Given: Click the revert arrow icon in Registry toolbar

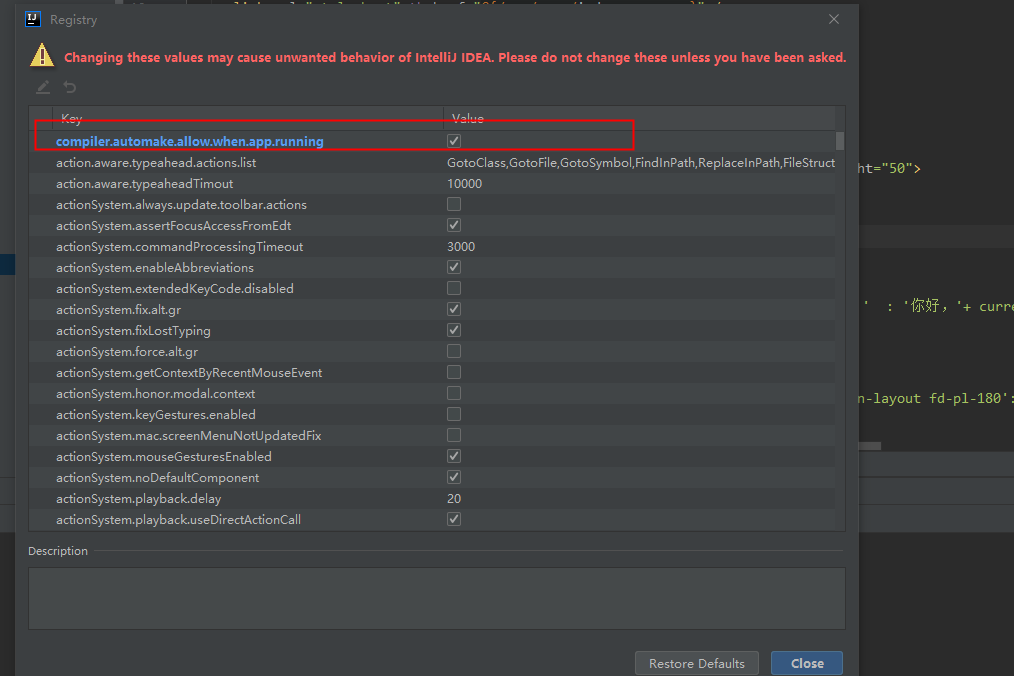Looking at the screenshot, I should coord(70,87).
